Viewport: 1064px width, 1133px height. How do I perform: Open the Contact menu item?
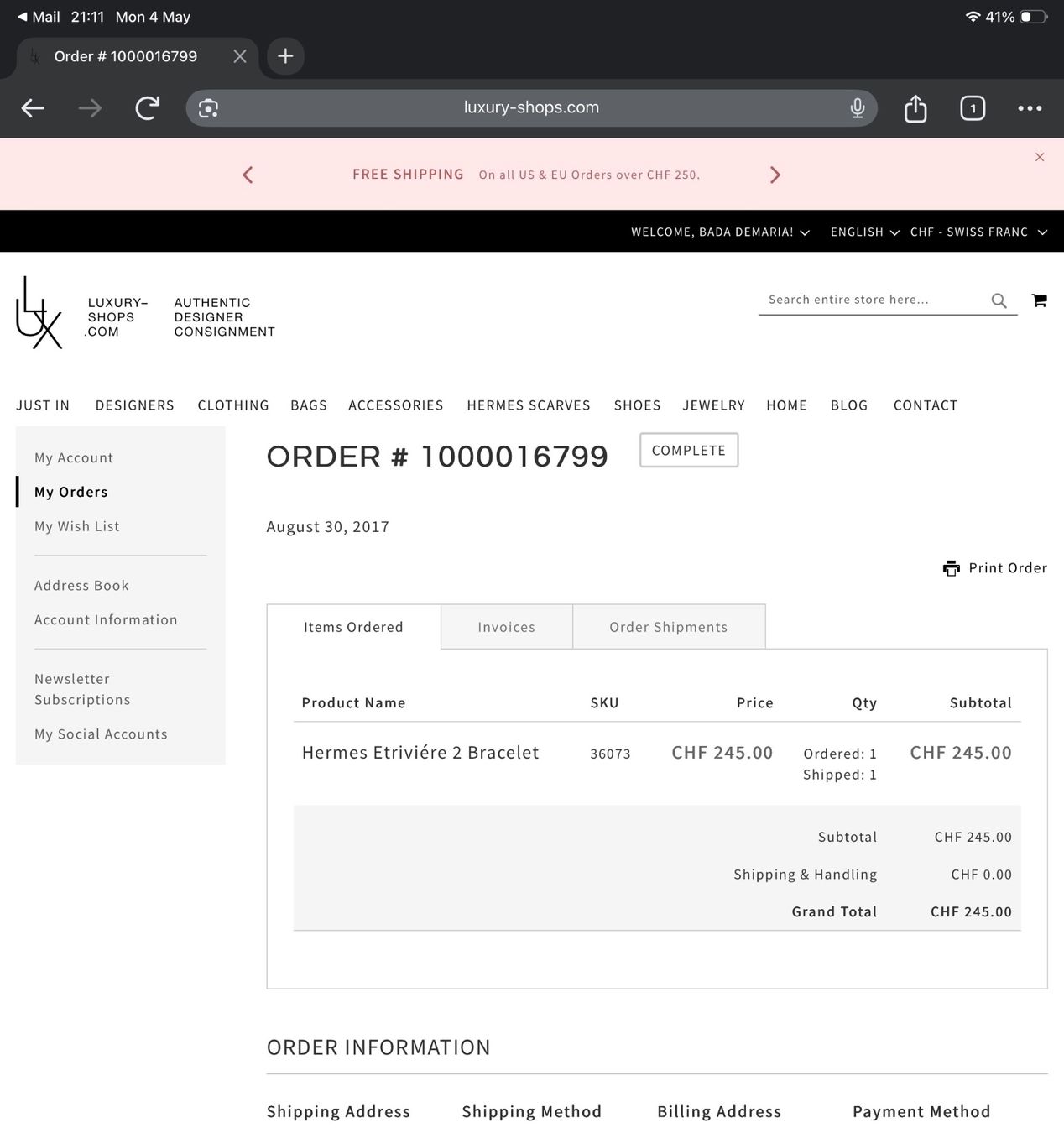(926, 405)
